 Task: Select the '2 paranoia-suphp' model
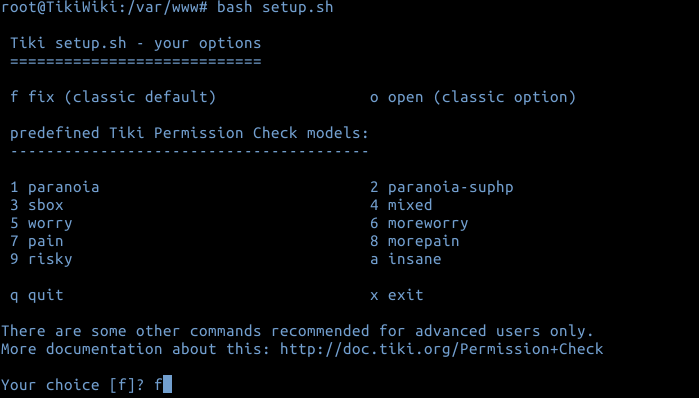click(x=442, y=187)
